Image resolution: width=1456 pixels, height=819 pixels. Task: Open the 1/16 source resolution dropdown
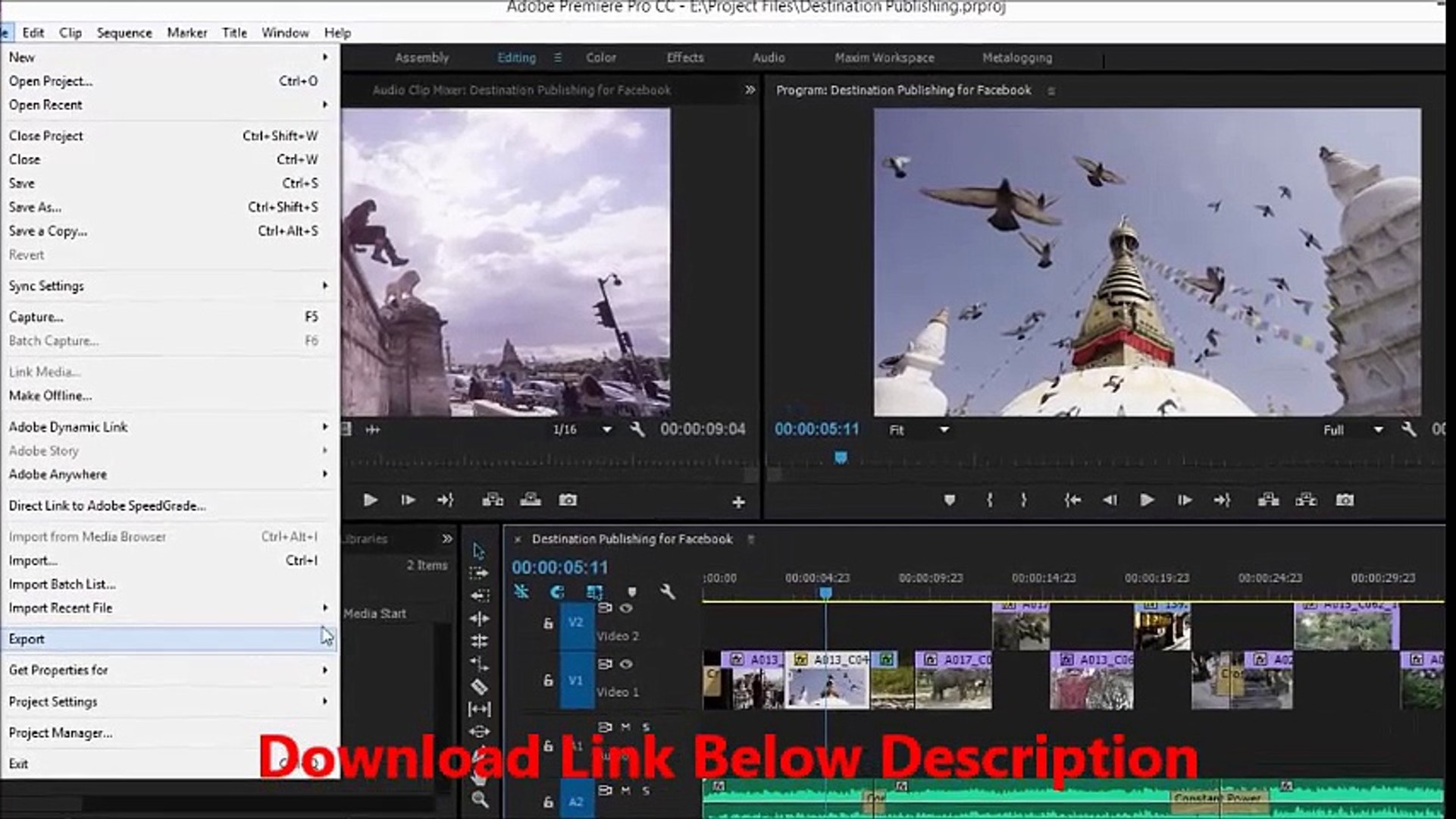pos(581,429)
